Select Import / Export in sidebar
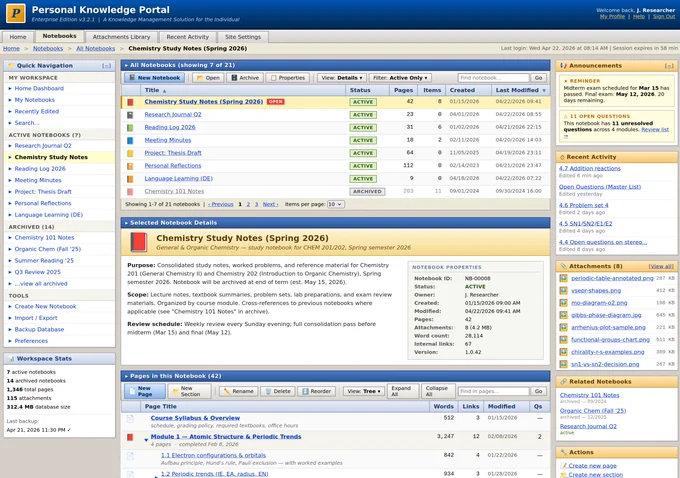Viewport: 680px width, 478px height. point(36,318)
